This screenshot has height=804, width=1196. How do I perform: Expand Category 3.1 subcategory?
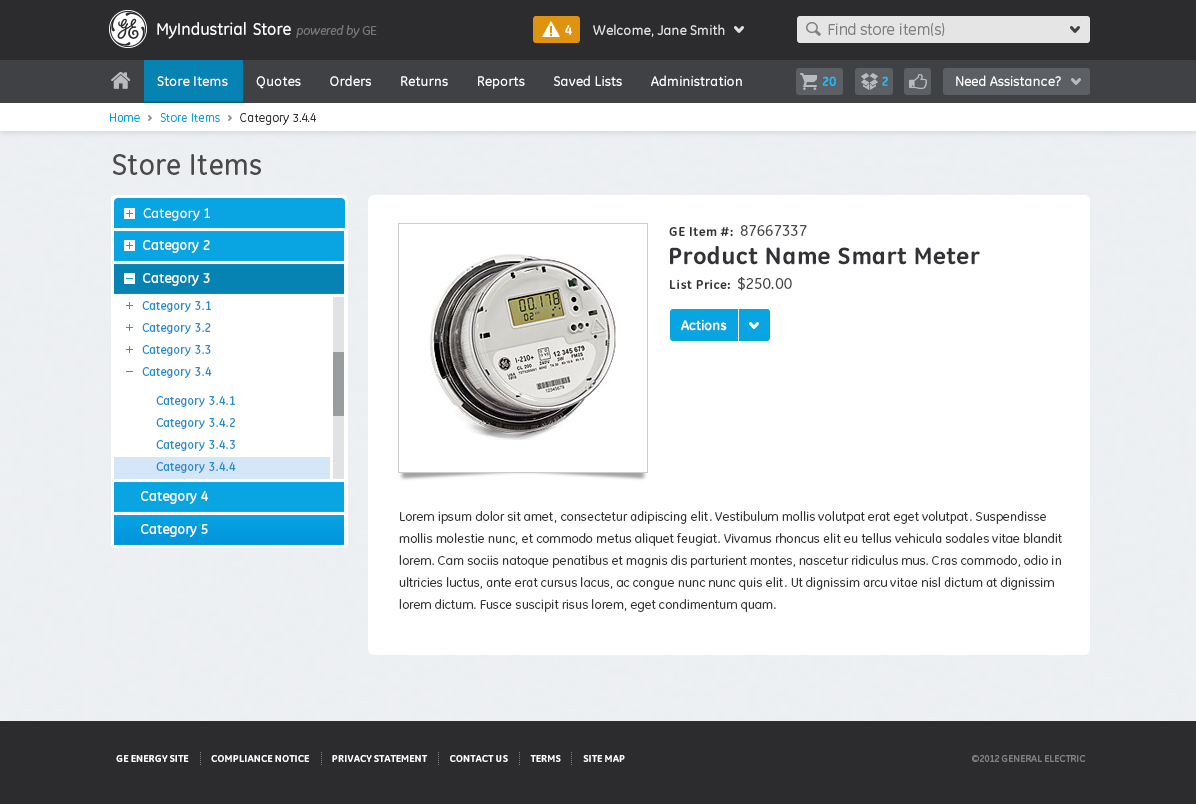click(129, 305)
